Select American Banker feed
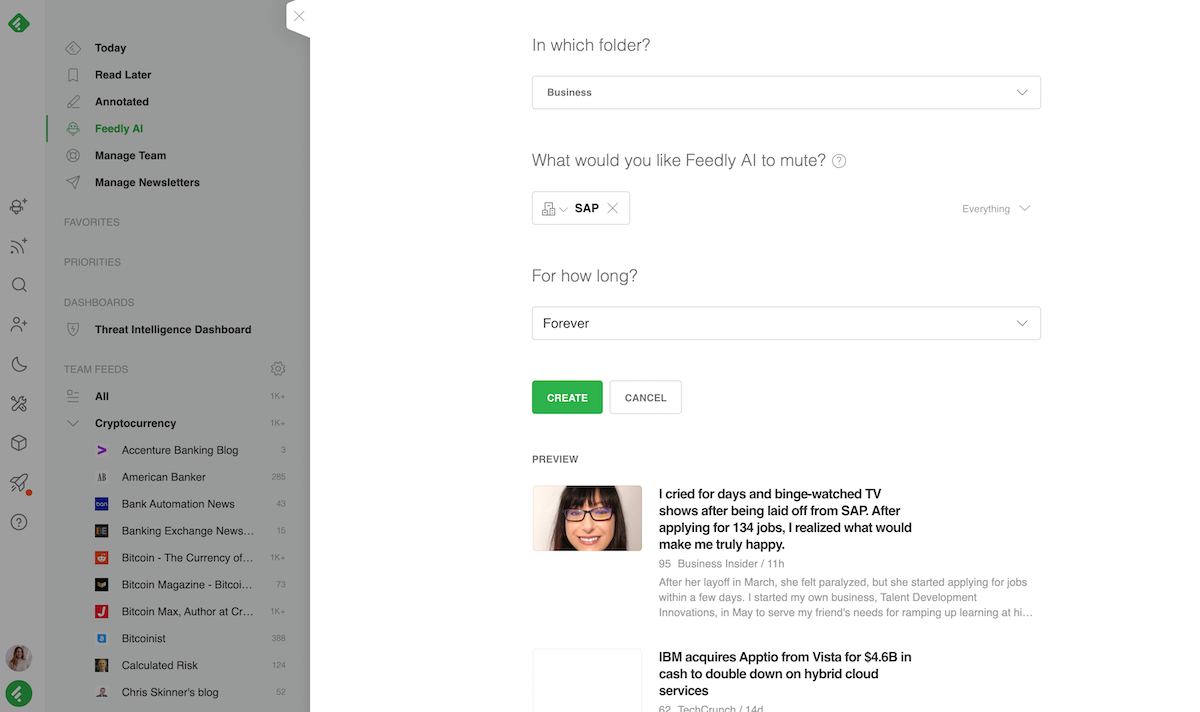Screen dimensions: 1200x712 (x=163, y=477)
